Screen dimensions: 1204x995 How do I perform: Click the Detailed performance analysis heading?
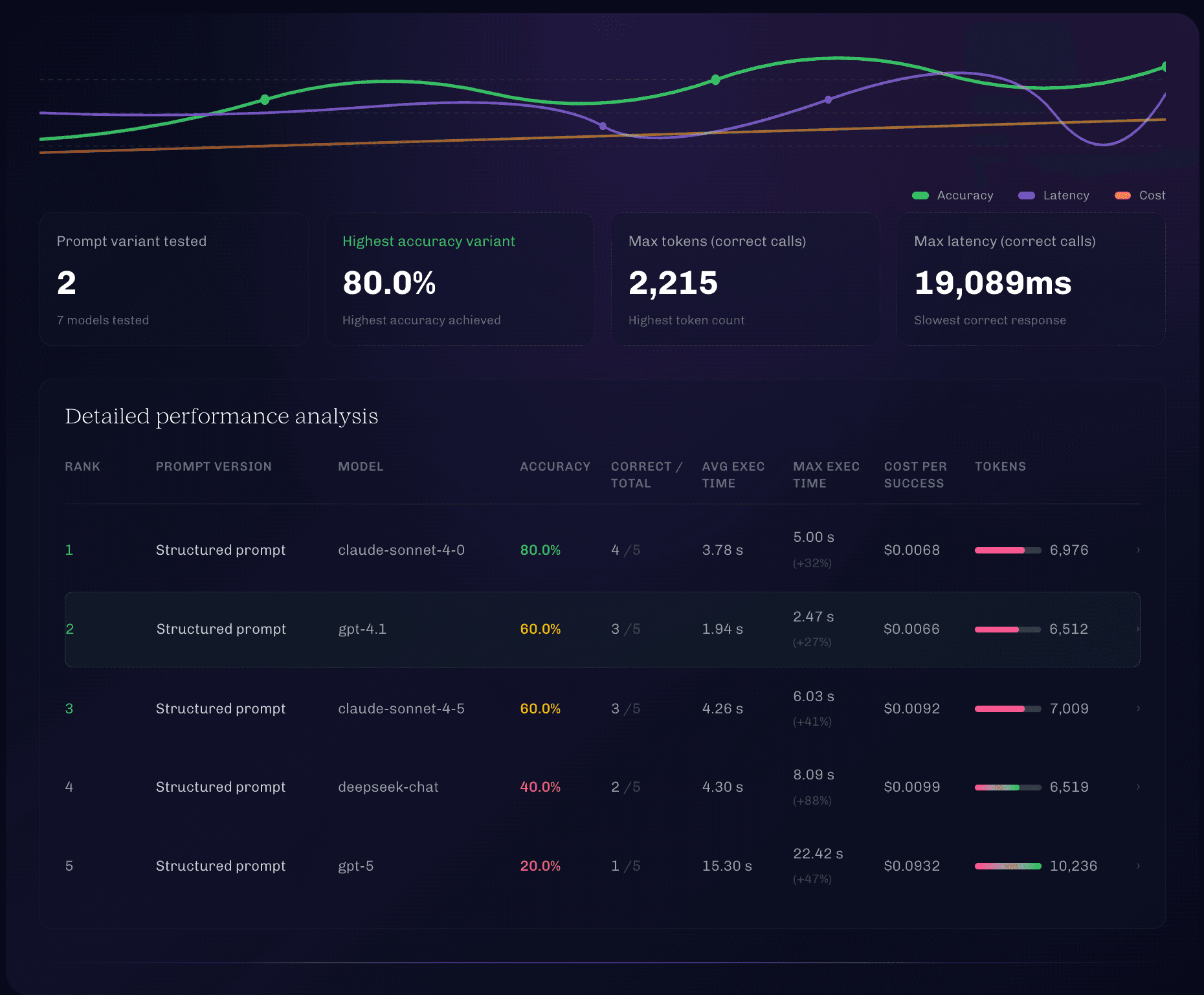click(x=221, y=416)
